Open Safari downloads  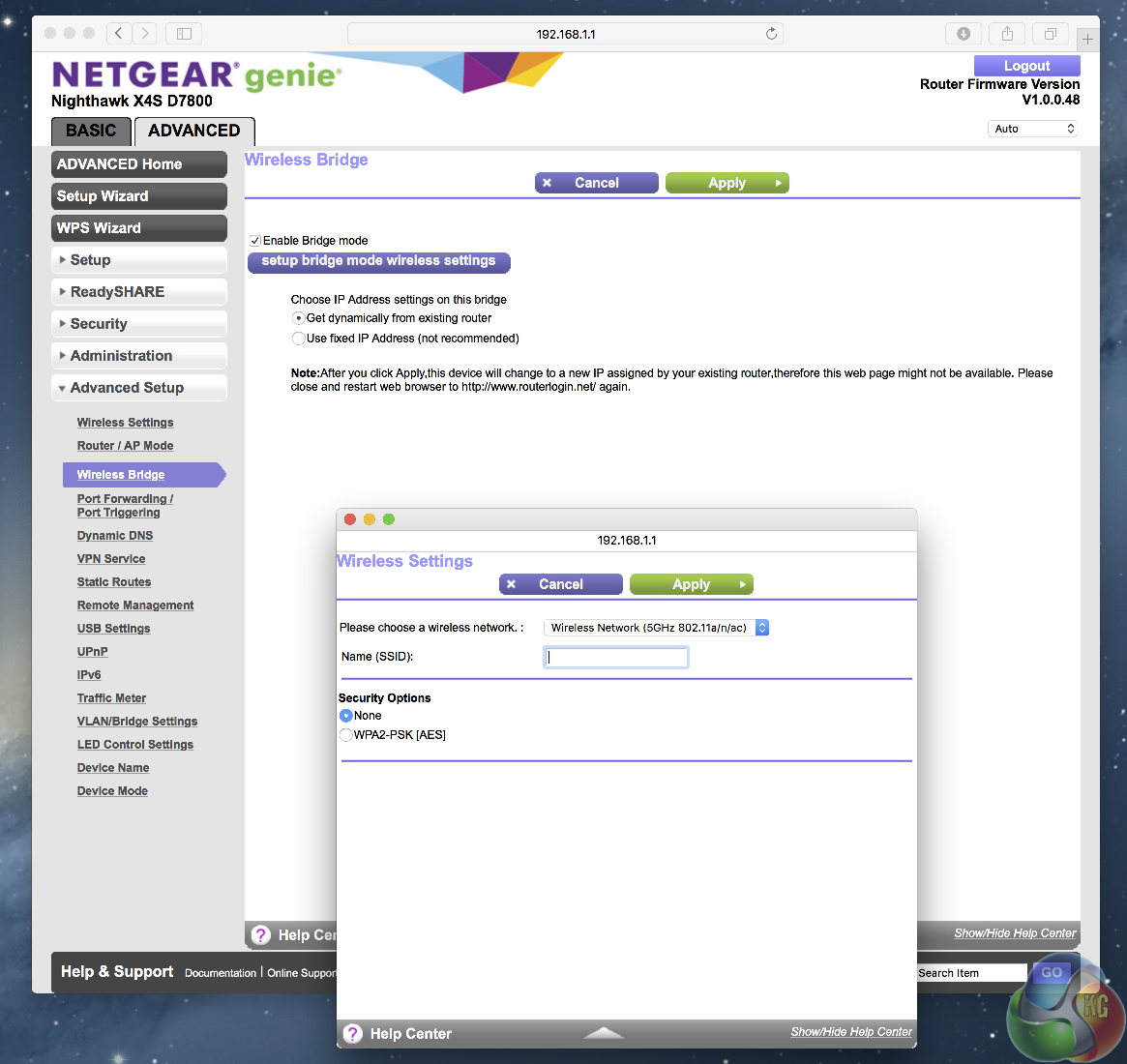964,33
